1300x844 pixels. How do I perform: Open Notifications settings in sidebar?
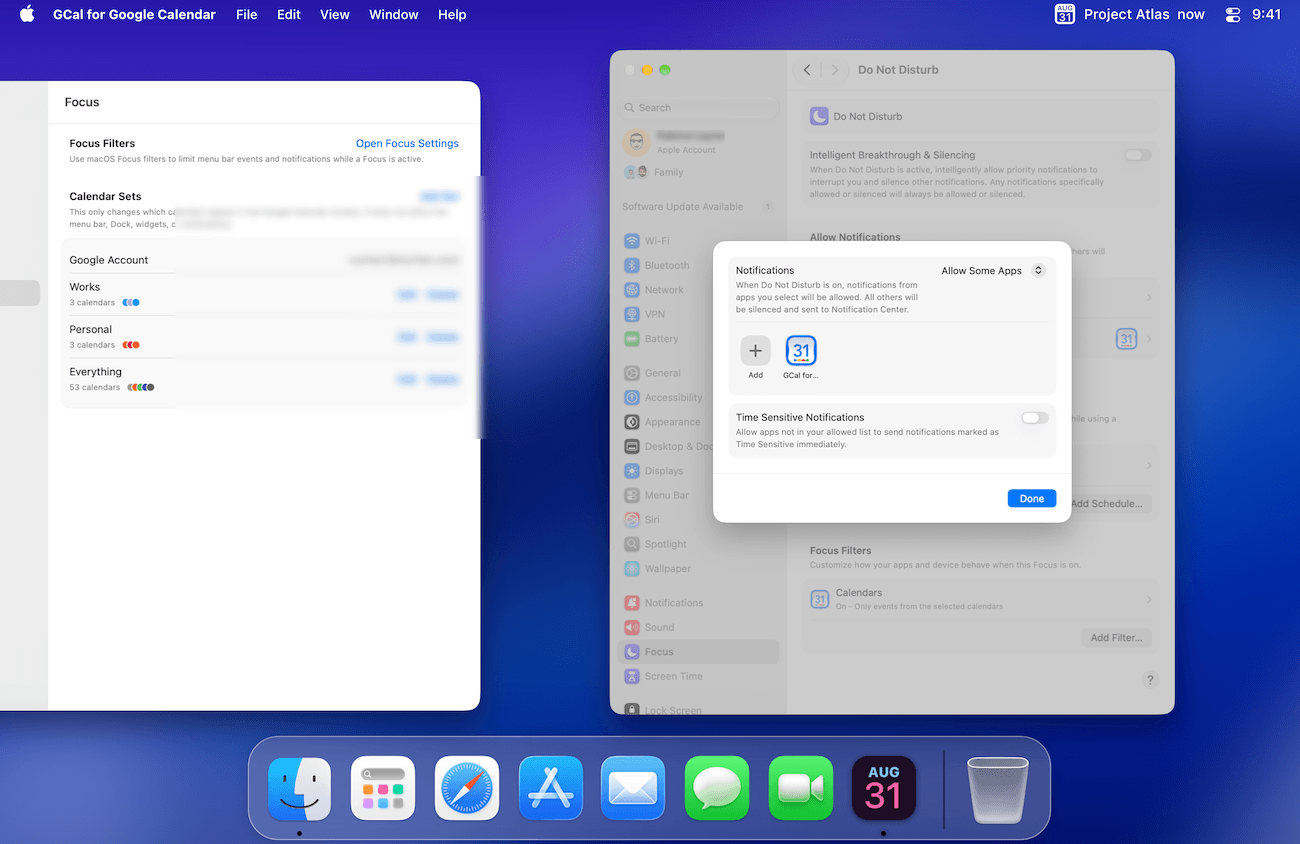pos(698,603)
